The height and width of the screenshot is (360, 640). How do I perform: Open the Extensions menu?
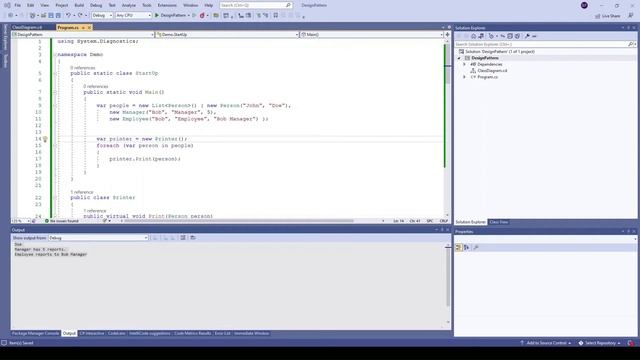coord(167,5)
